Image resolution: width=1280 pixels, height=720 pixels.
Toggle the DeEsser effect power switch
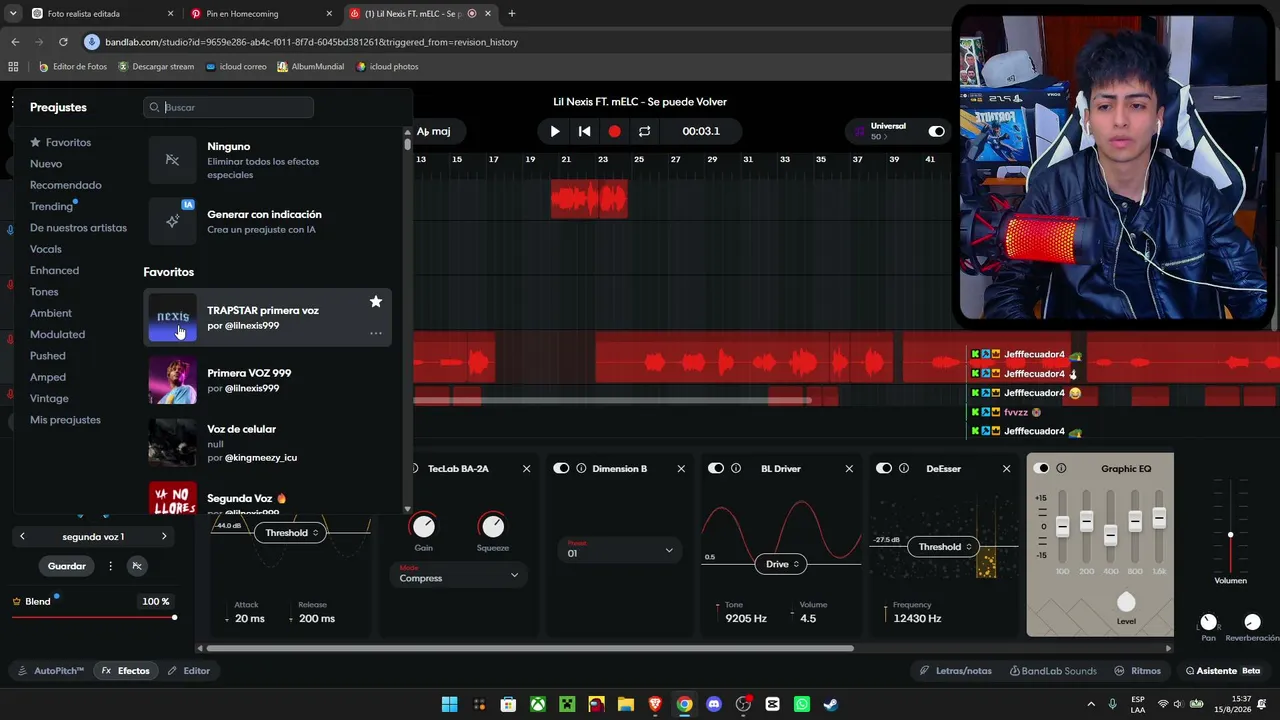click(x=884, y=468)
